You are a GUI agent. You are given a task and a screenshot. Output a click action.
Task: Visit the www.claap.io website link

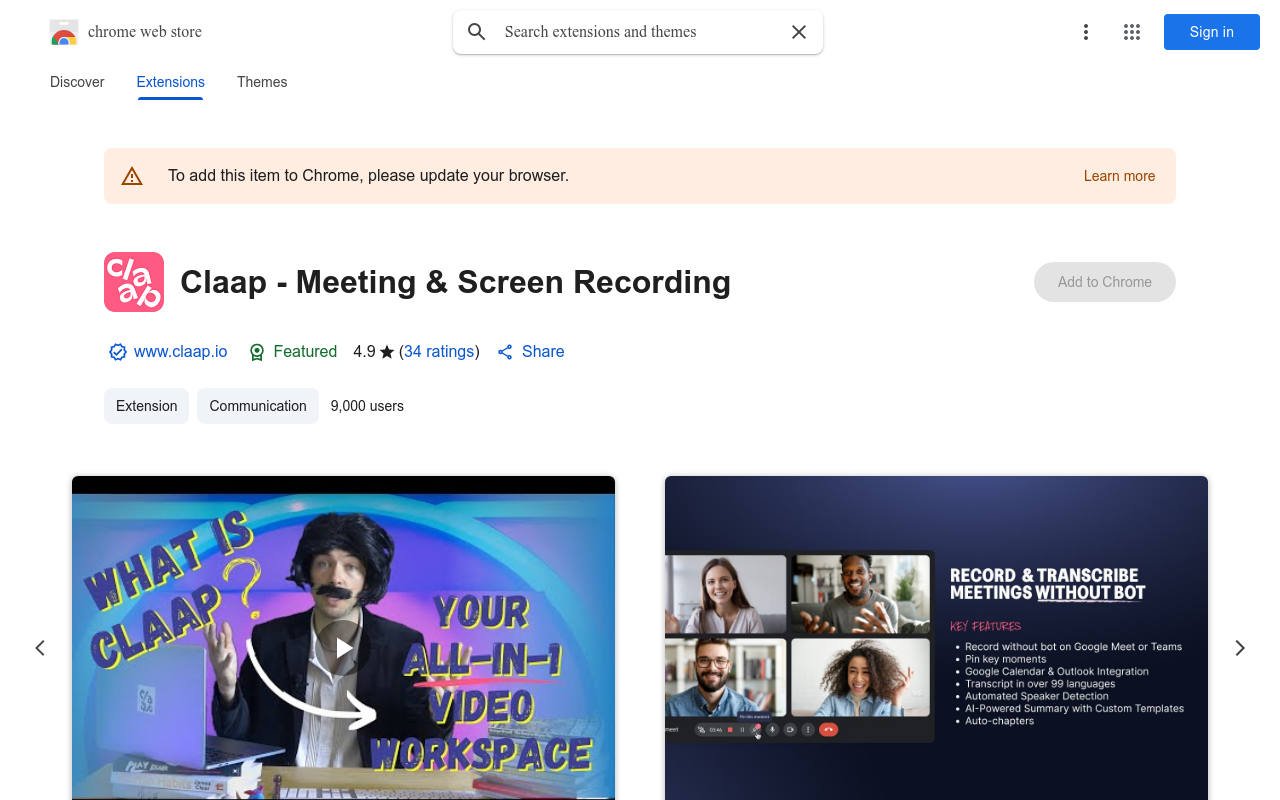181,352
